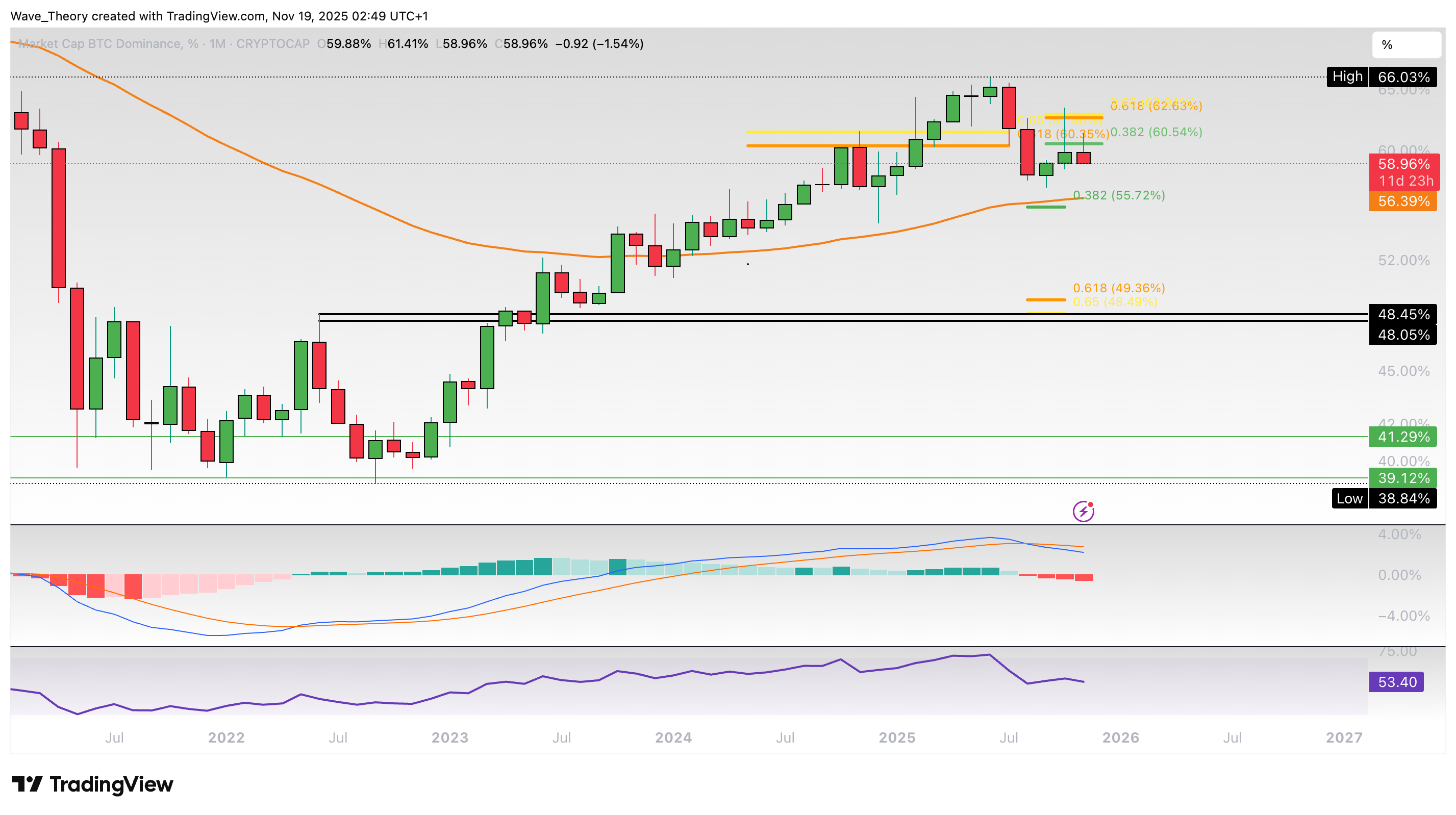Click the 1M timeframe indicator in the legend
Viewport: 1456px width, 815px height.
217,44
